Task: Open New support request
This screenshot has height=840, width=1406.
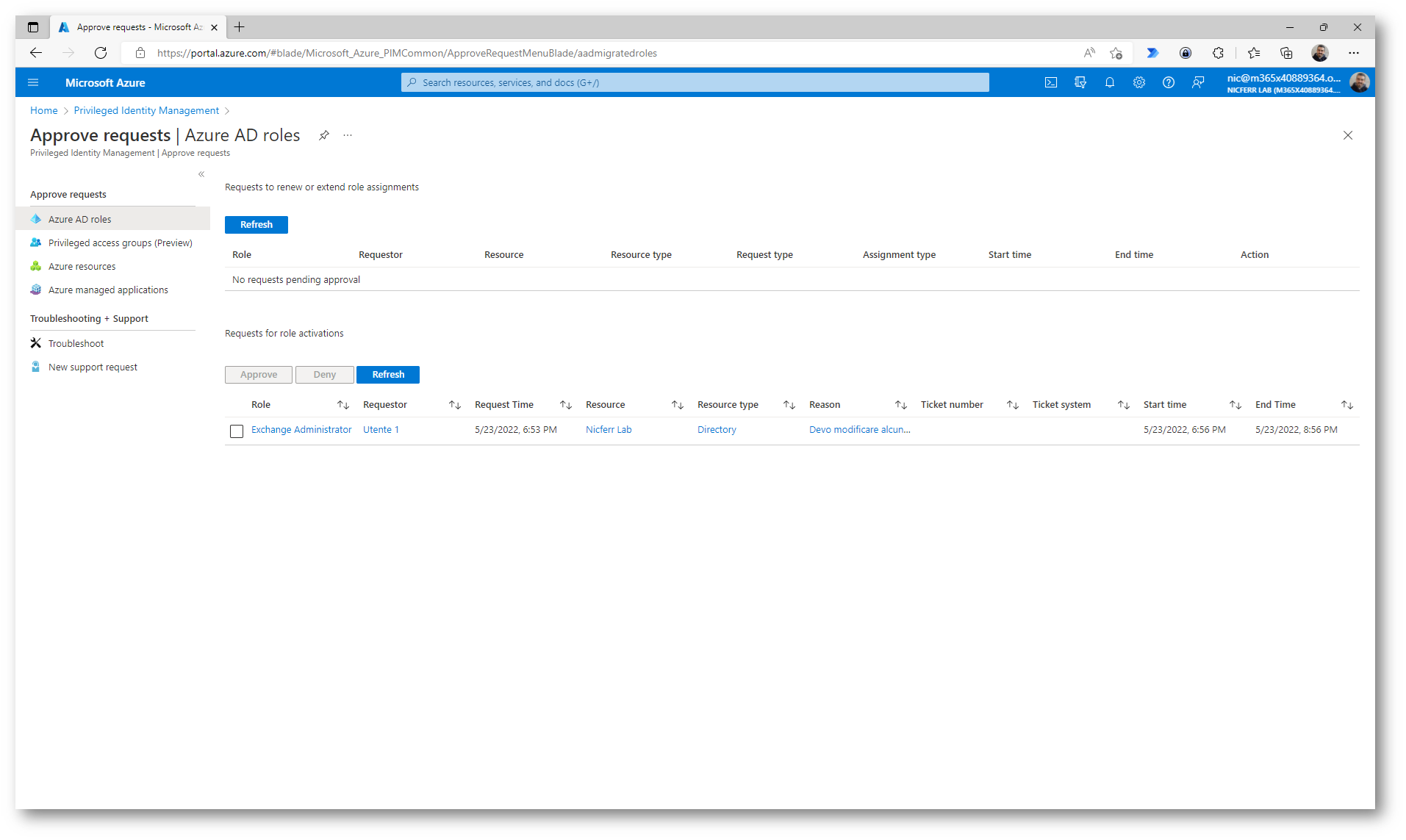Action: [112, 367]
